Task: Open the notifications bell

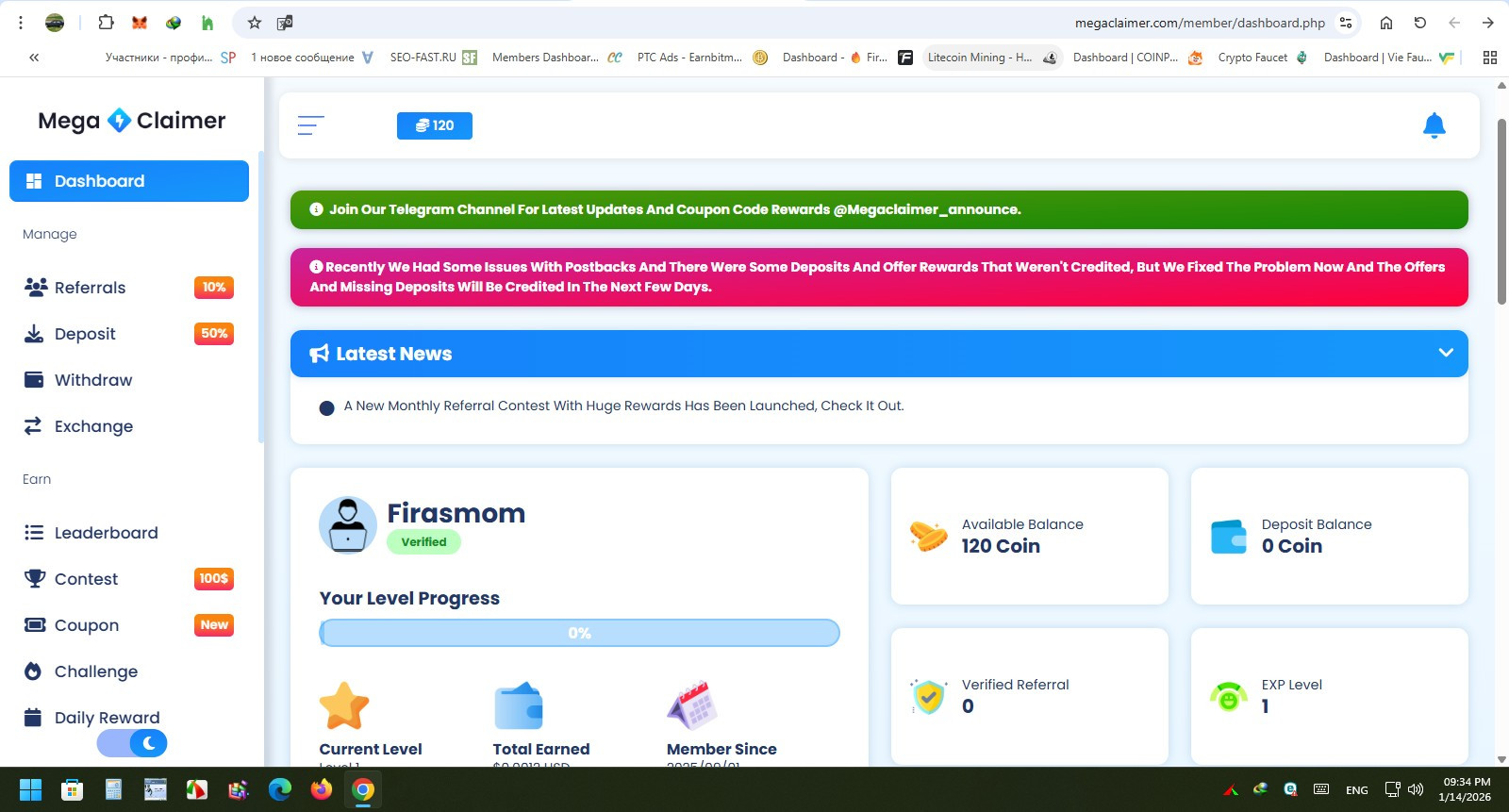Action: [x=1434, y=125]
